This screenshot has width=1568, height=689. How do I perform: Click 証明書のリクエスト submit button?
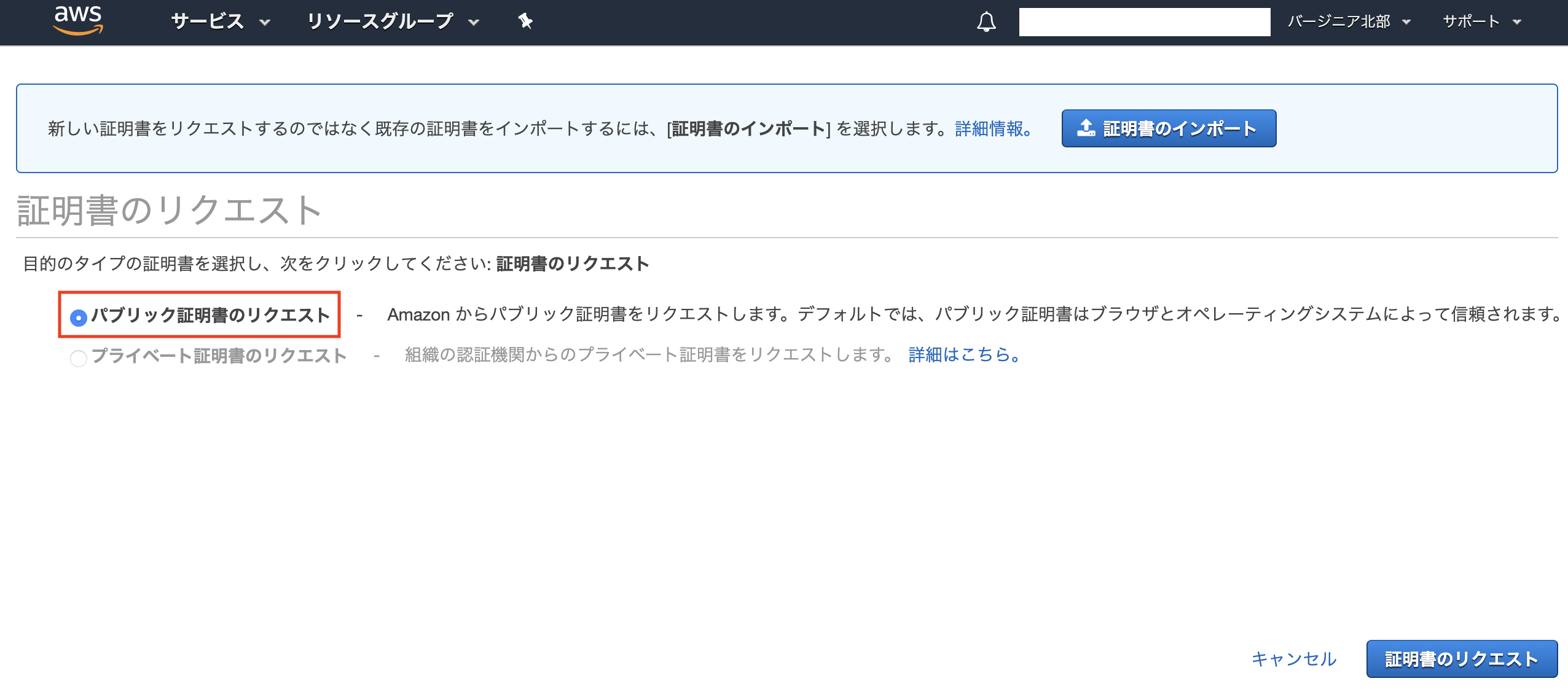[x=1463, y=658]
